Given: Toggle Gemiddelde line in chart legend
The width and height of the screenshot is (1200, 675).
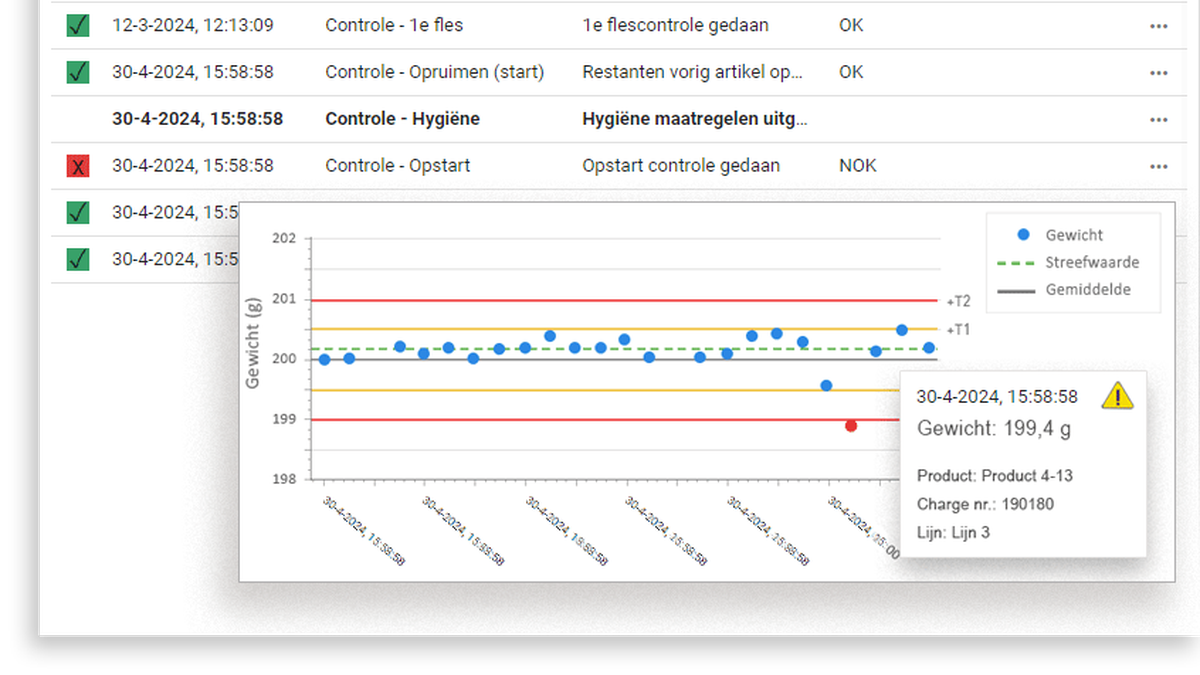Looking at the screenshot, I should pyautogui.click(x=1065, y=290).
